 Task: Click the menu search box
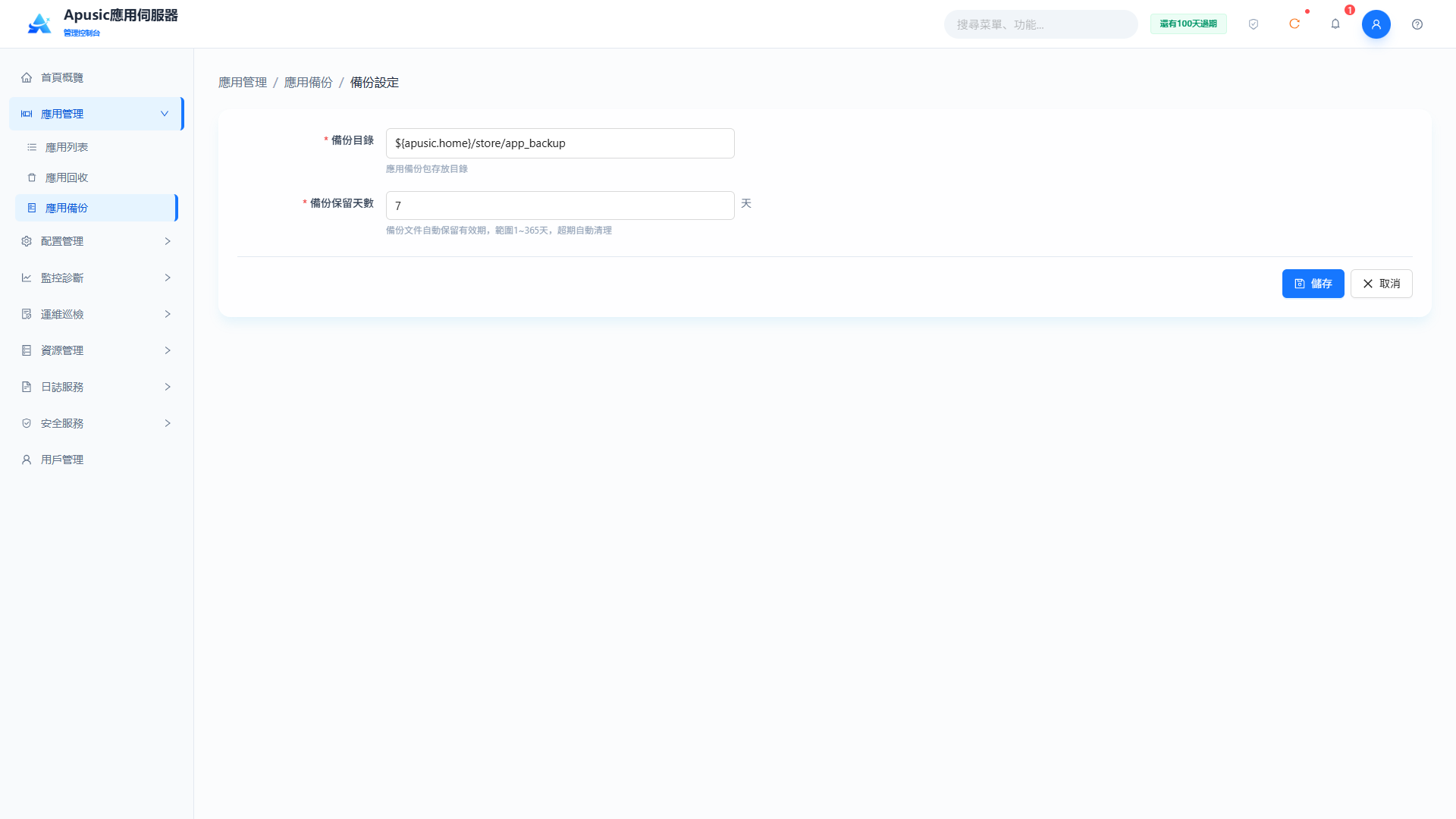pos(1040,24)
